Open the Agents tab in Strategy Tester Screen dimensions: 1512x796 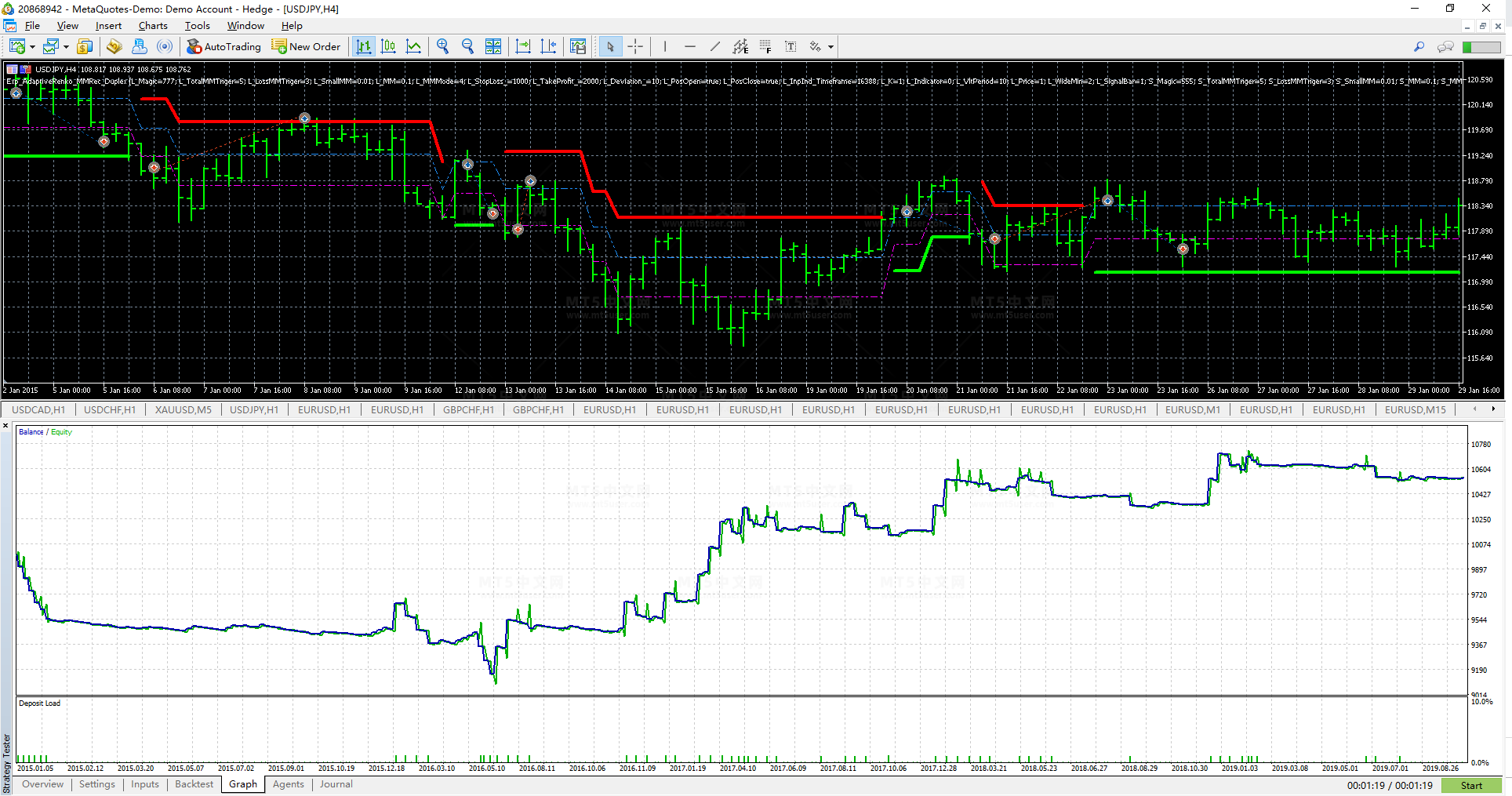(289, 784)
